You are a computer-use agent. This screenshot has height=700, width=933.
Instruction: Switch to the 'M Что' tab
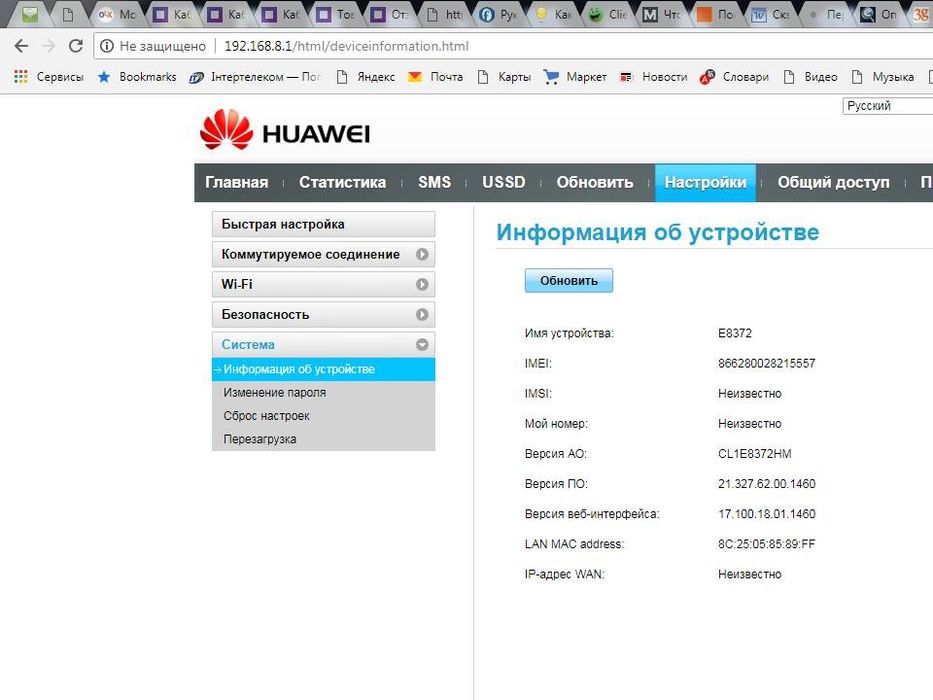662,14
